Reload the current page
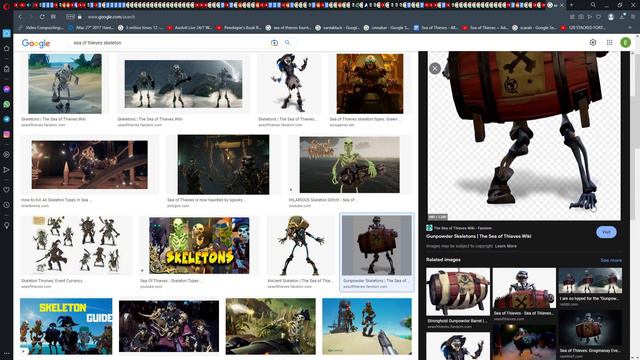This screenshot has width=640, height=360. coord(42,17)
